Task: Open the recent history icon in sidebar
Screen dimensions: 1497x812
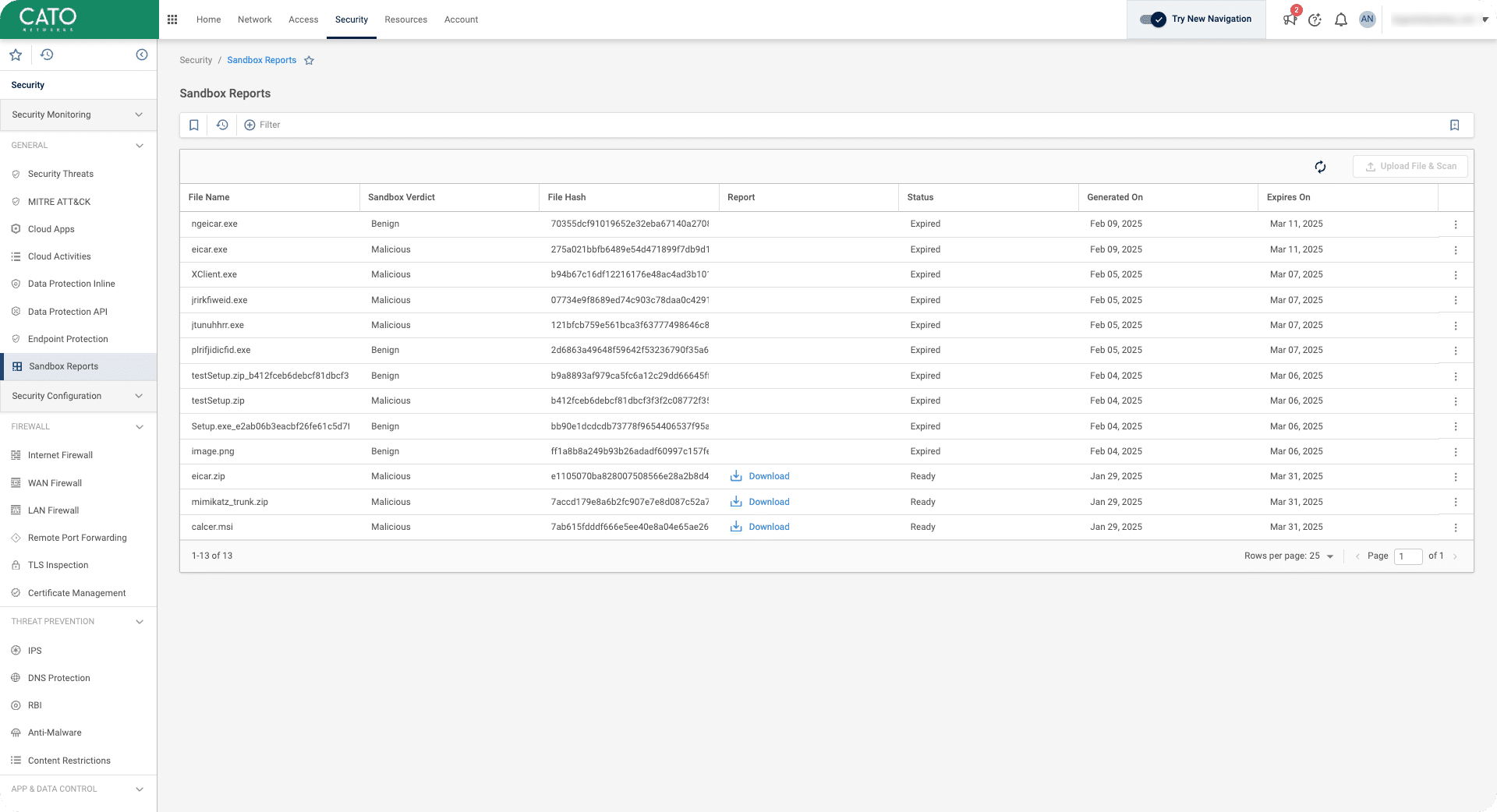Action: click(x=47, y=55)
